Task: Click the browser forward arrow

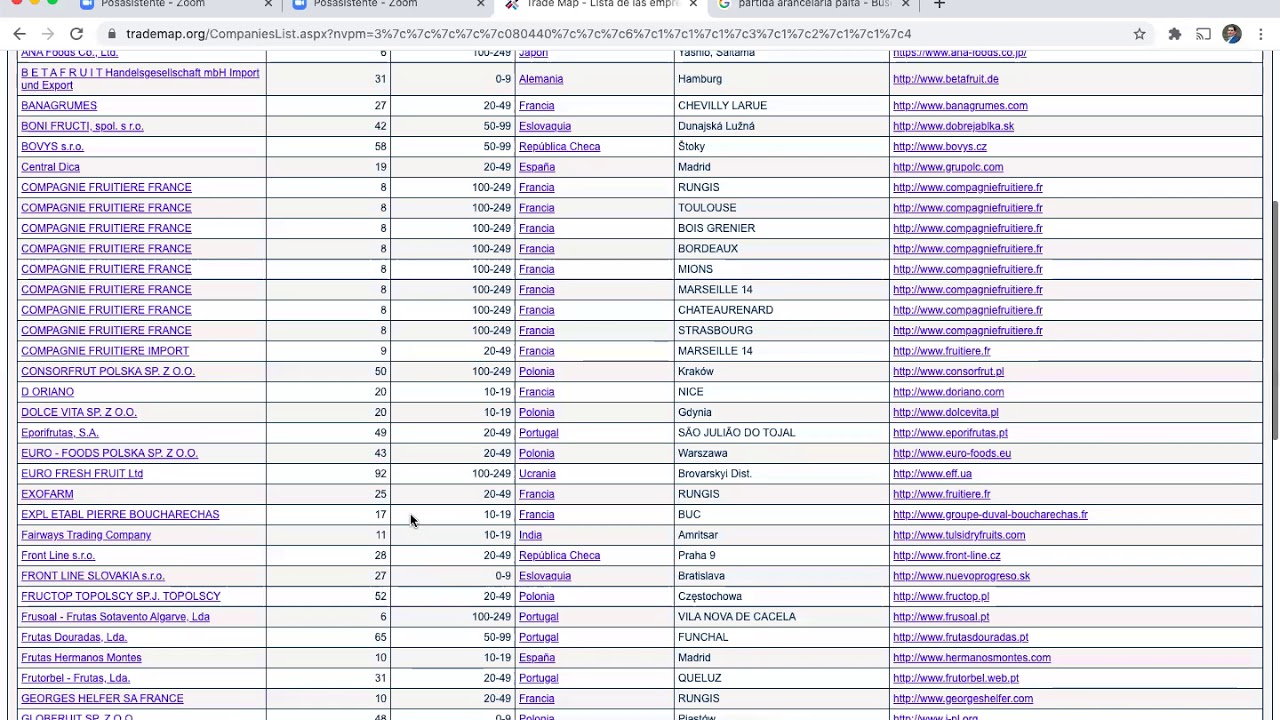Action: point(47,34)
